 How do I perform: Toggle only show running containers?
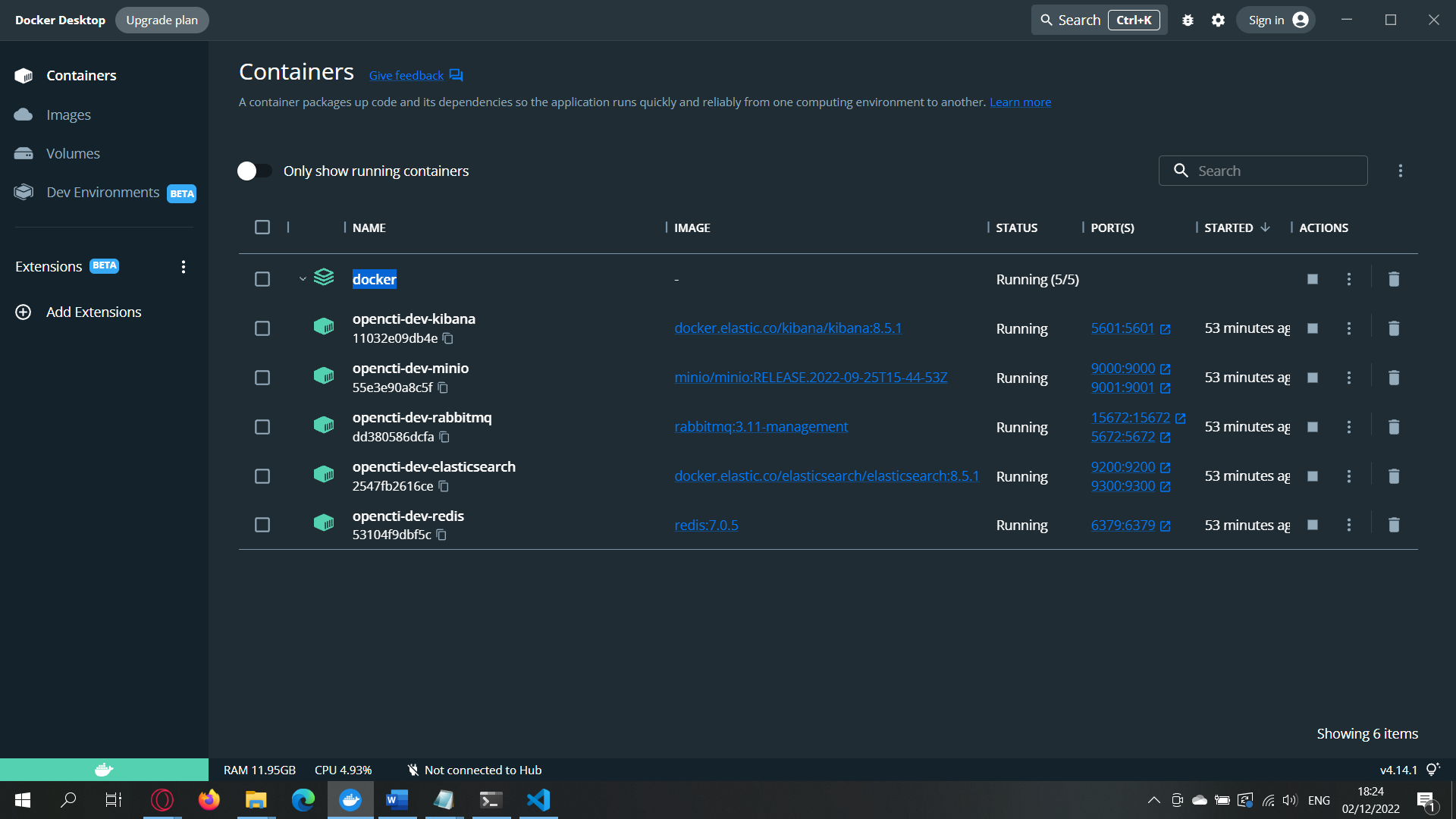[254, 171]
